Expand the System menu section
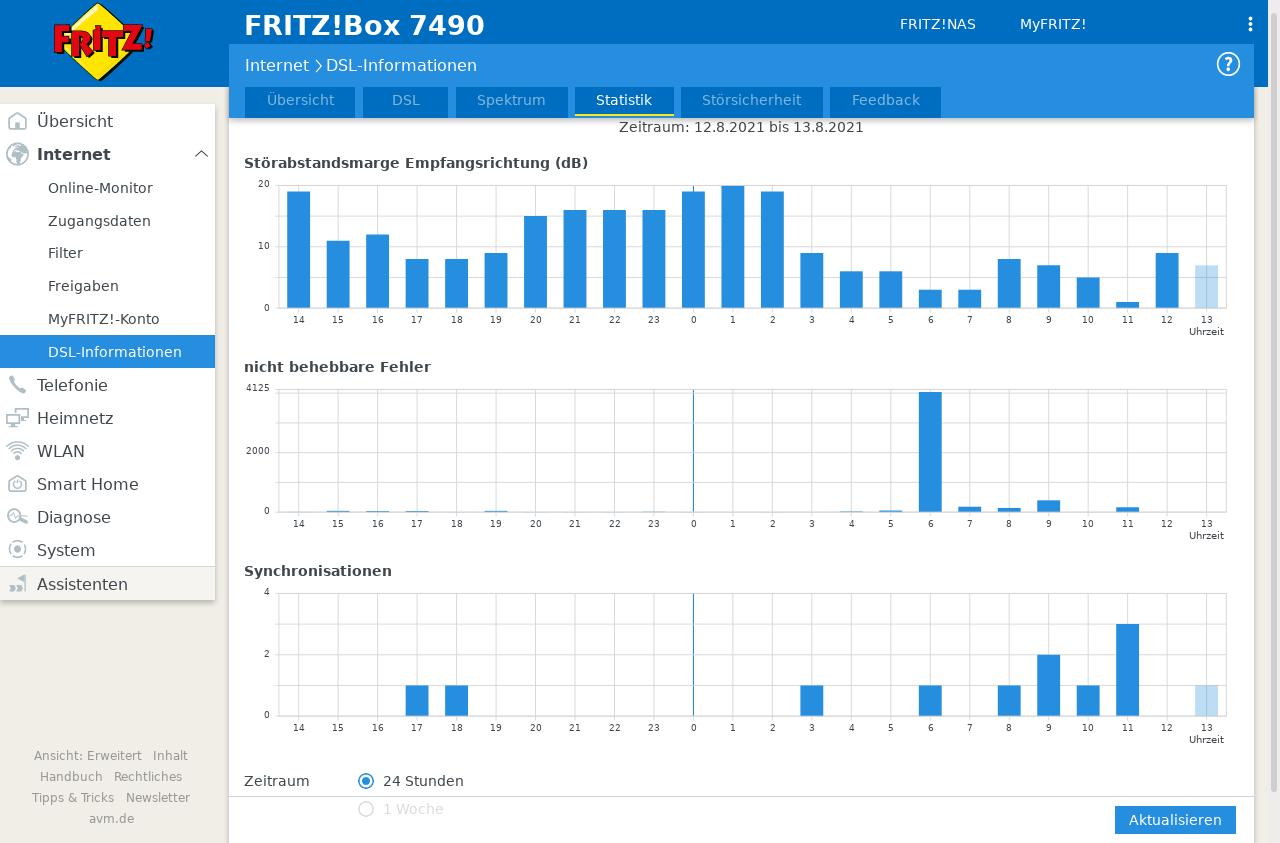Image resolution: width=1280 pixels, height=843 pixels. 66,551
